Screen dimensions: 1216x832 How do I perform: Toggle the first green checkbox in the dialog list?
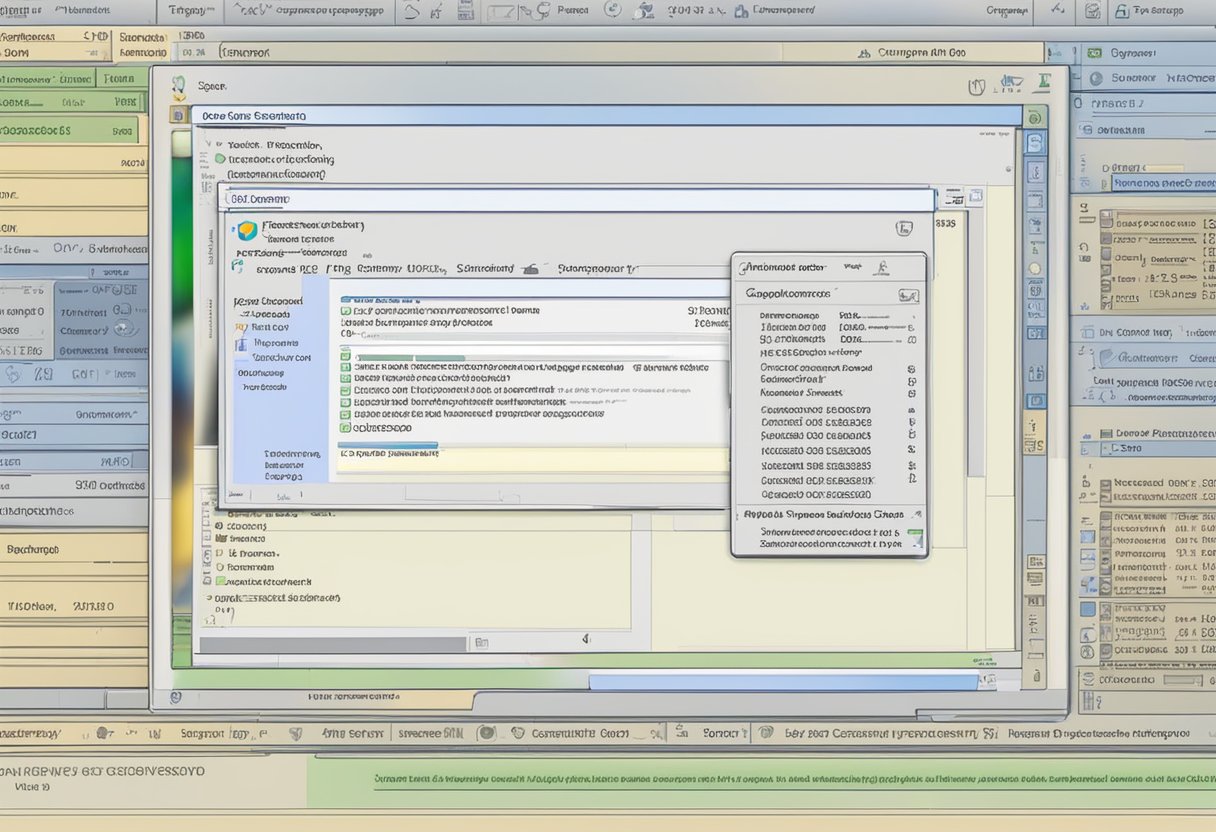[345, 311]
